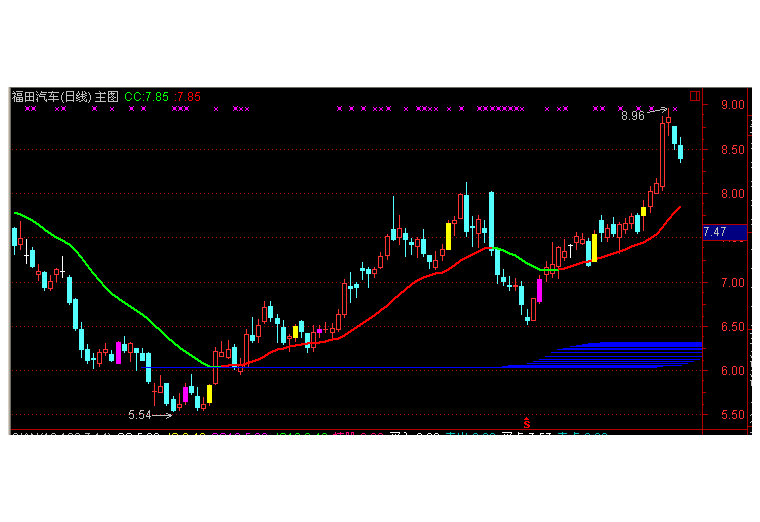Click the 福田汽车(日线) chart title
This screenshot has height=522, width=760.
pyautogui.click(x=51, y=97)
